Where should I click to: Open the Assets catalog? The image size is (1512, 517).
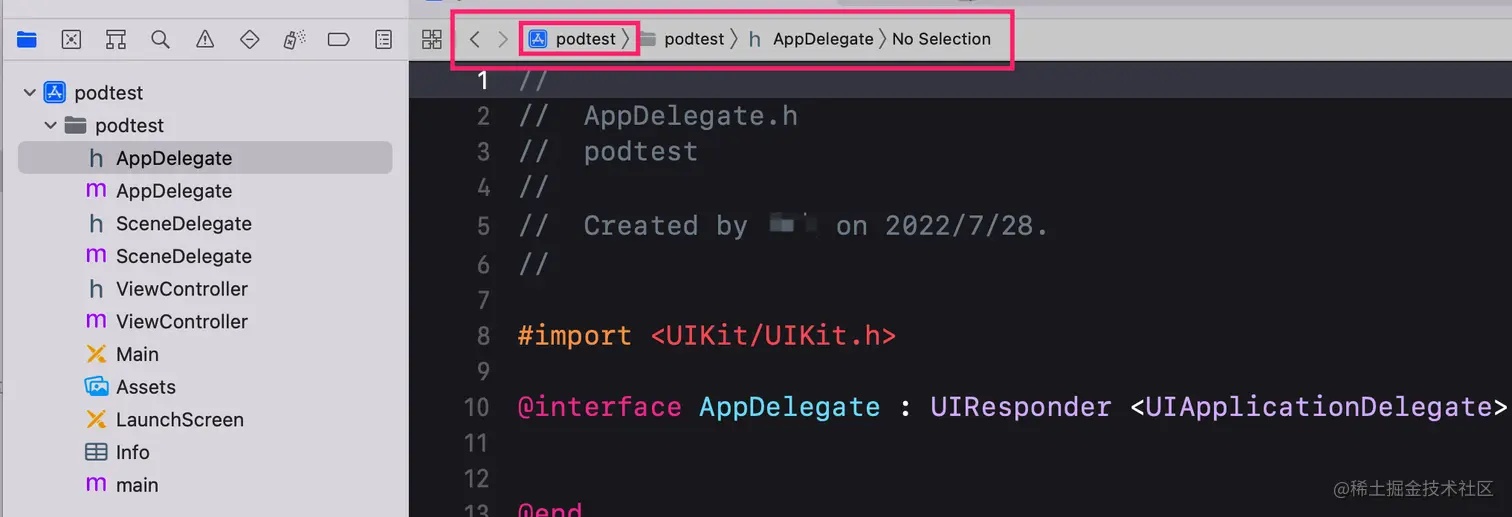(x=145, y=387)
